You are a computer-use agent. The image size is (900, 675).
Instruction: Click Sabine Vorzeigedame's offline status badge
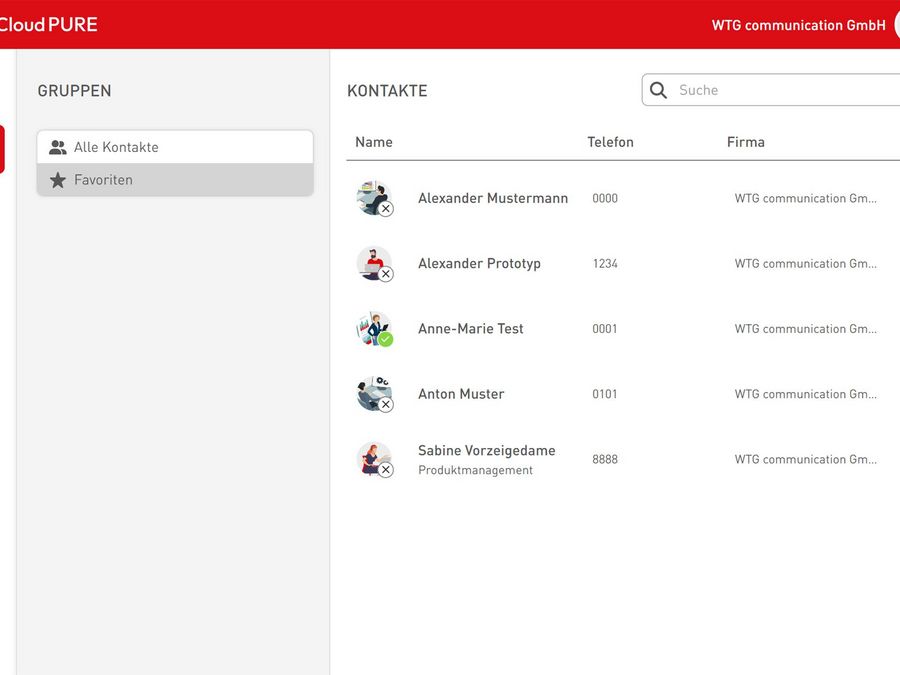(x=386, y=470)
